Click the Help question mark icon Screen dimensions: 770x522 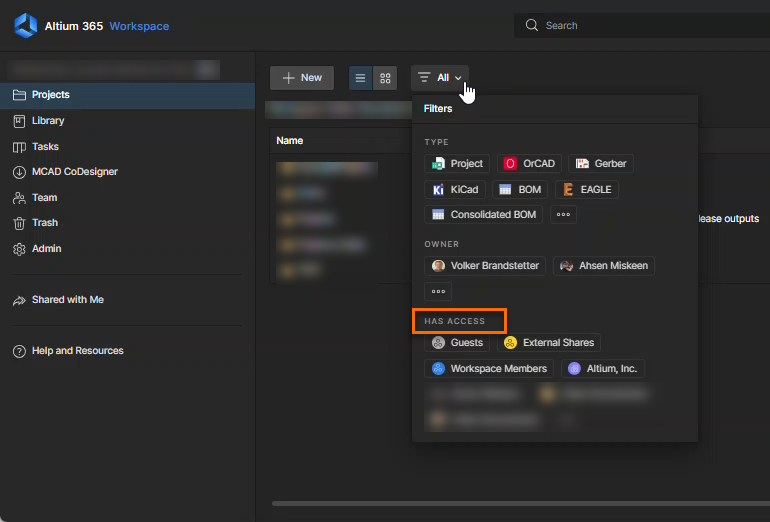(x=19, y=352)
